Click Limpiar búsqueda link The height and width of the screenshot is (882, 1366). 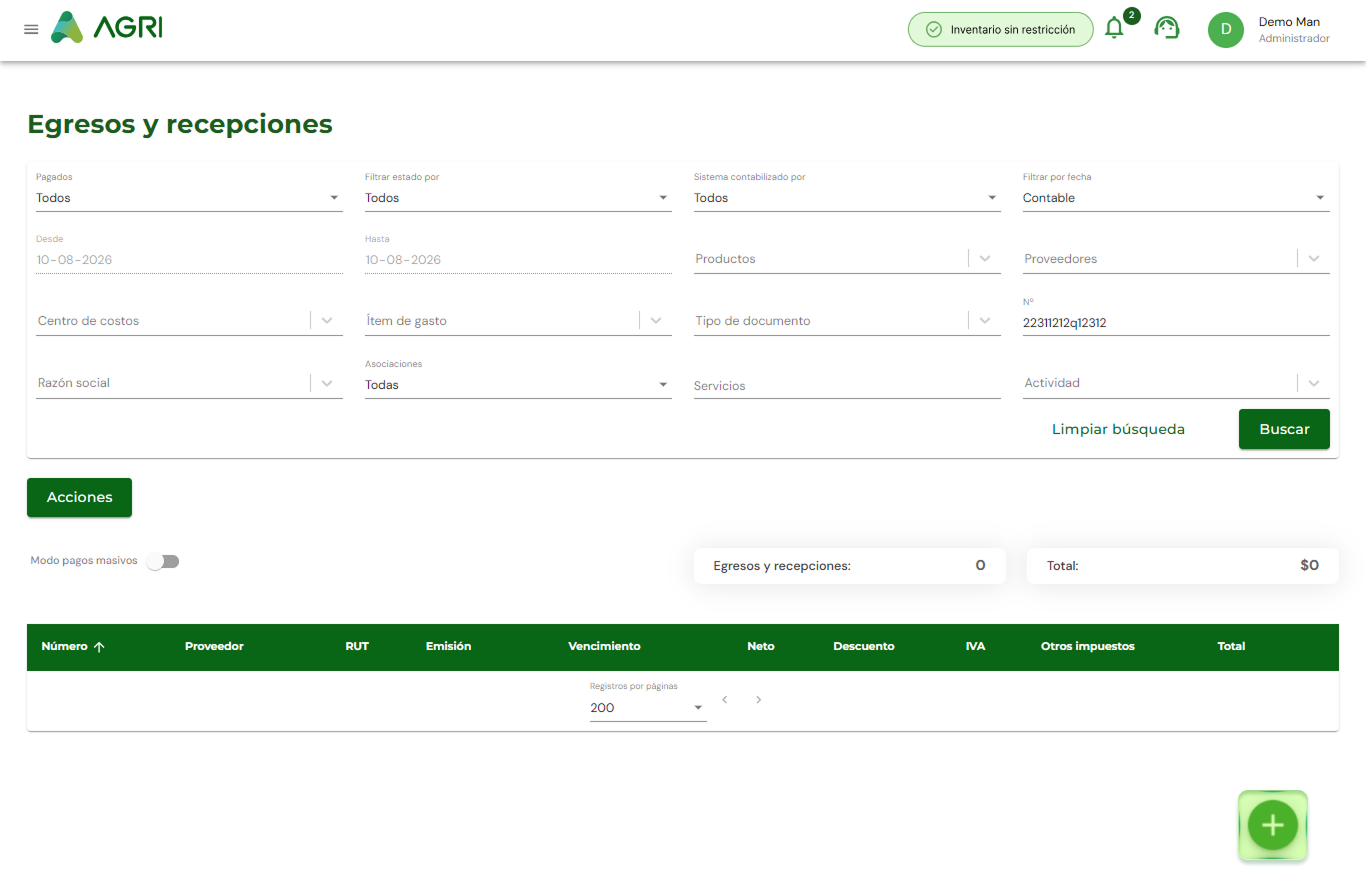tap(1118, 429)
